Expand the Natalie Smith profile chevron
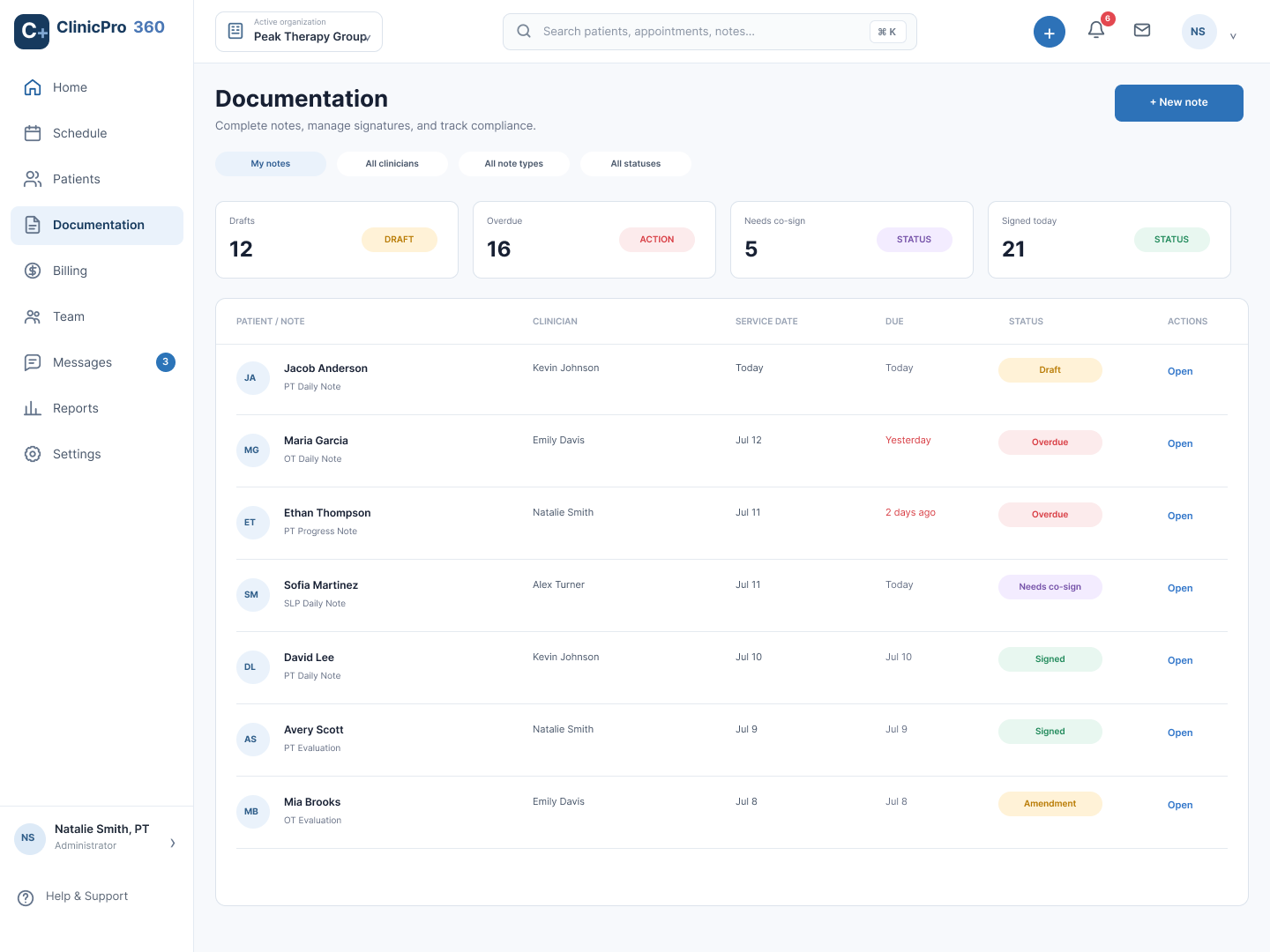Screen dimensions: 1270x952 point(173,844)
